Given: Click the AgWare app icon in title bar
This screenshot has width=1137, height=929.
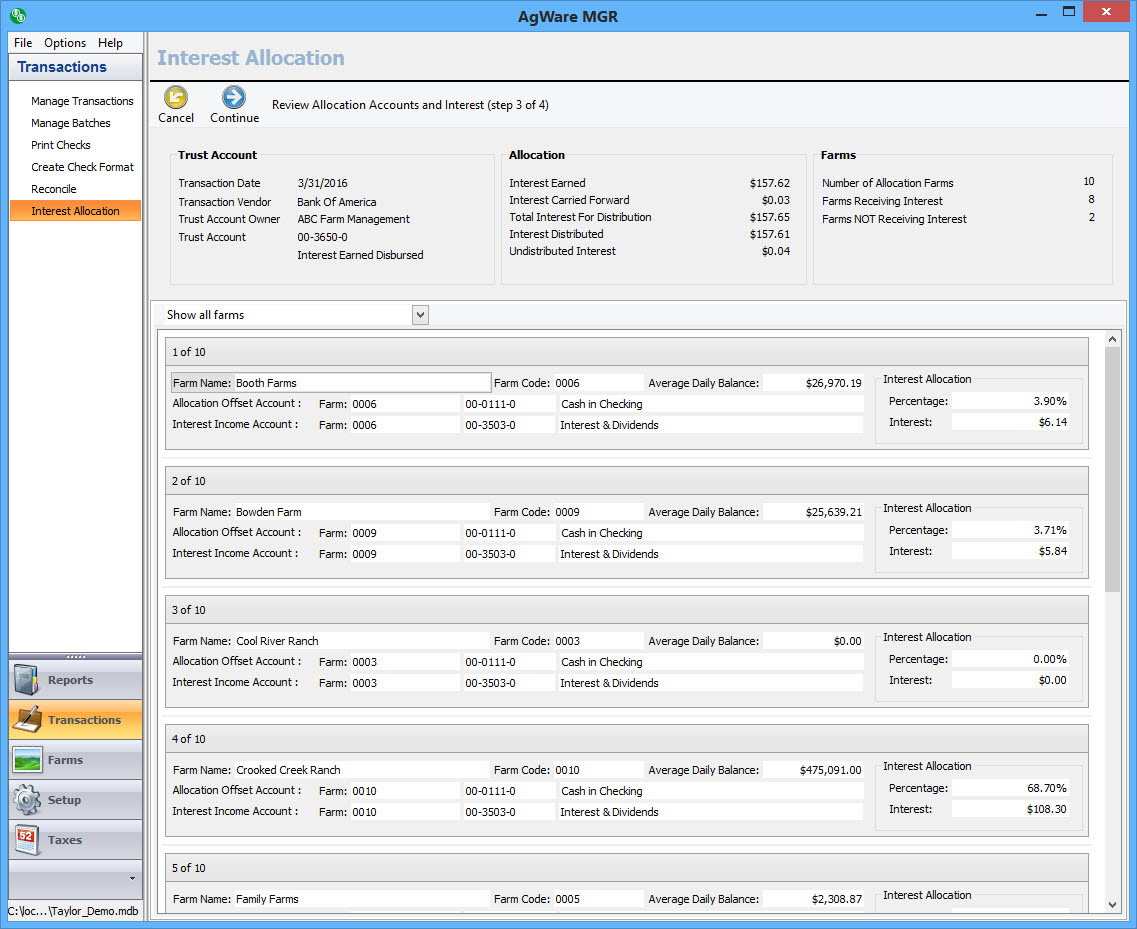Looking at the screenshot, I should [17, 15].
